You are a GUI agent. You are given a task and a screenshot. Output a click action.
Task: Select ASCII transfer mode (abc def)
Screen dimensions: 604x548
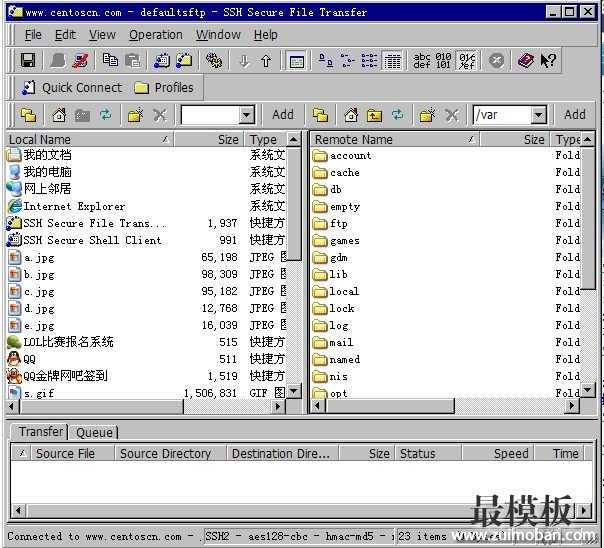click(x=421, y=60)
